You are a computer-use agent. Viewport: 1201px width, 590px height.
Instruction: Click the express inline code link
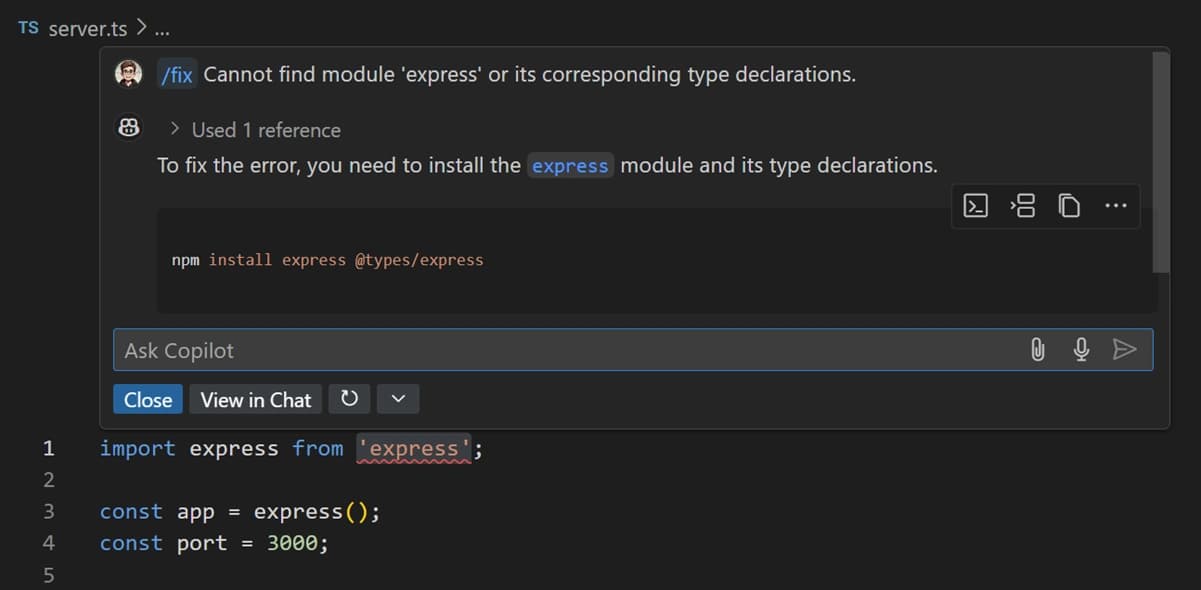[x=570, y=166]
